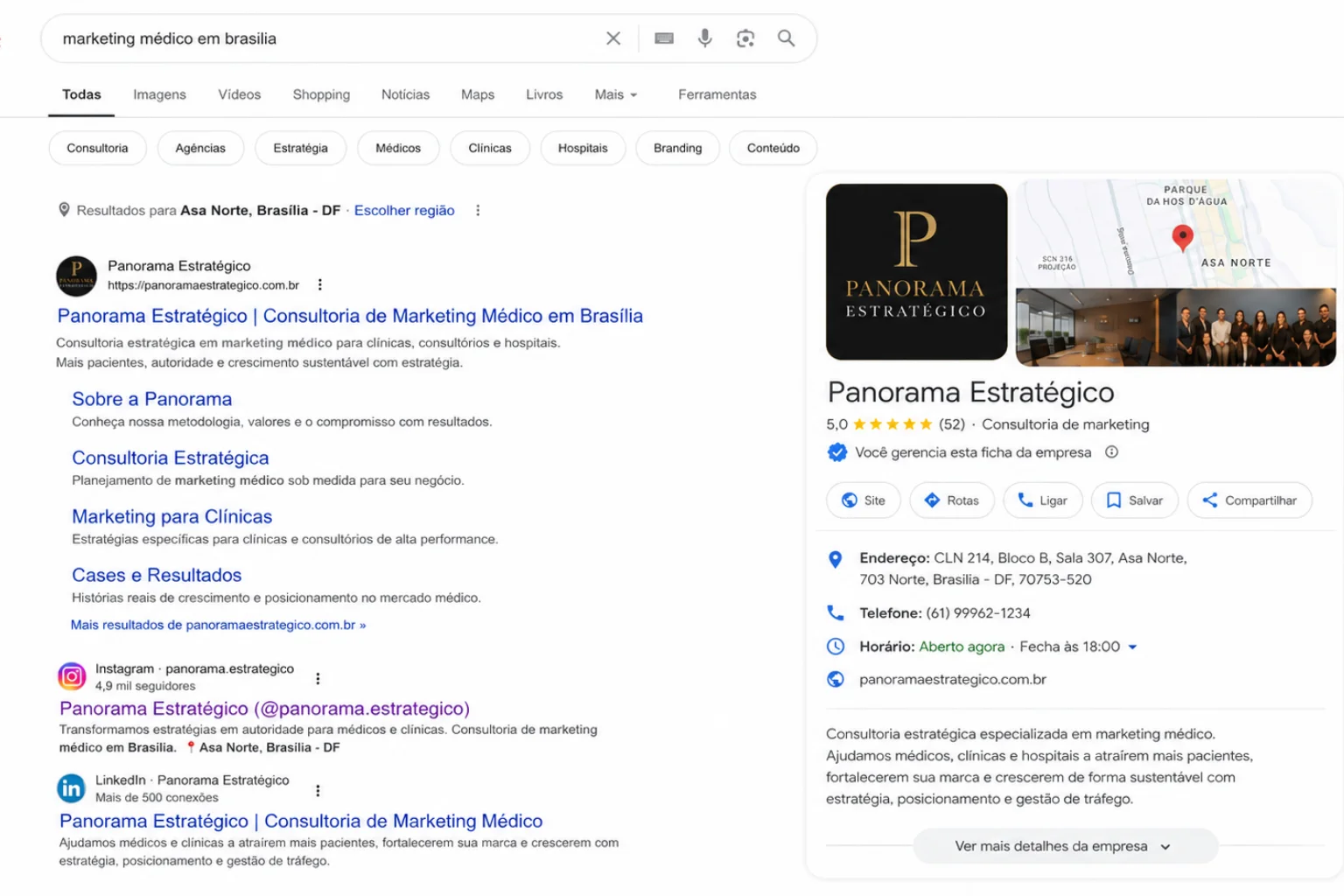Click the red map marker pin

(x=1182, y=238)
